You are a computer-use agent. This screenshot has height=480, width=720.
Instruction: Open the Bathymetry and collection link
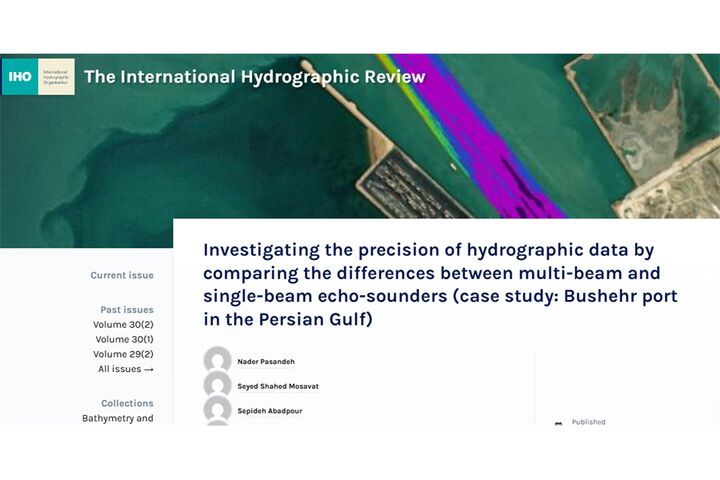(x=117, y=418)
